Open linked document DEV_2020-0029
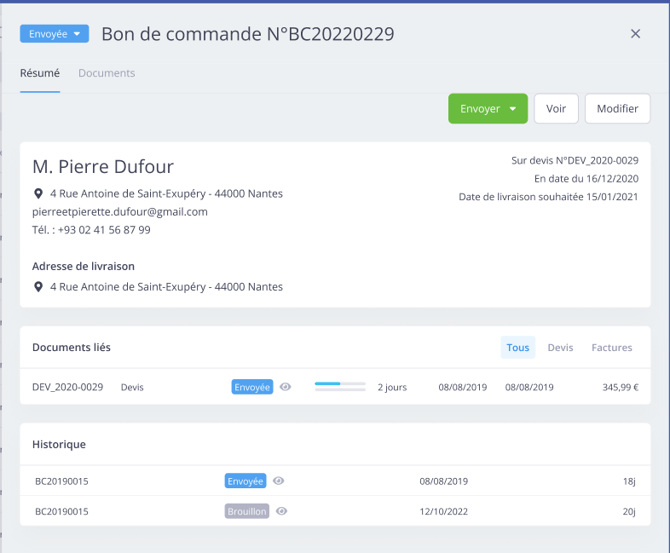Viewport: 670px width, 553px height. 68,387
